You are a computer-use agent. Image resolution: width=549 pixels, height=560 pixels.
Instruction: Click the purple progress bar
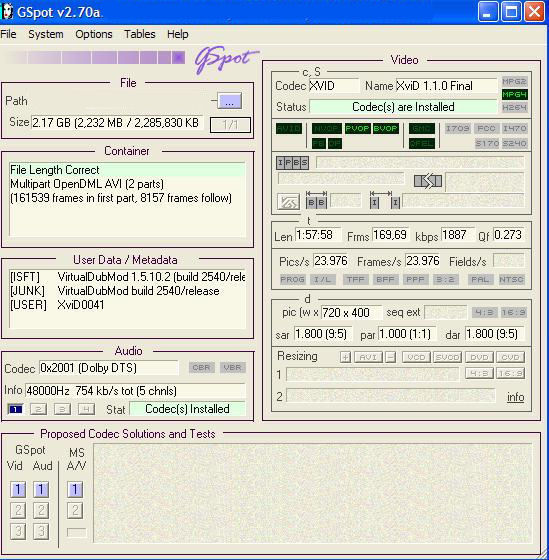point(95,58)
